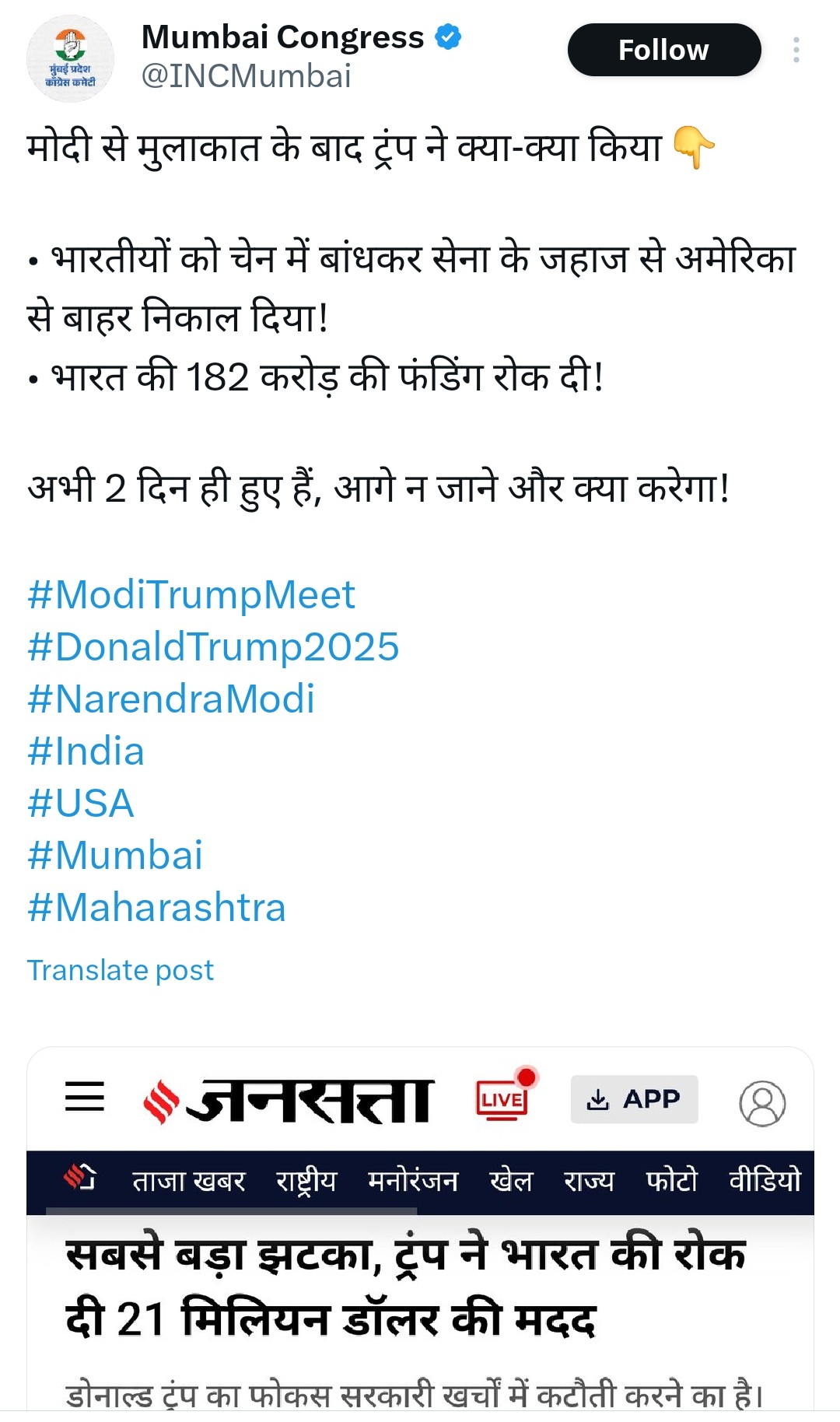This screenshot has width=840, height=1422.
Task: Switch to the खेल tab
Action: click(511, 1181)
